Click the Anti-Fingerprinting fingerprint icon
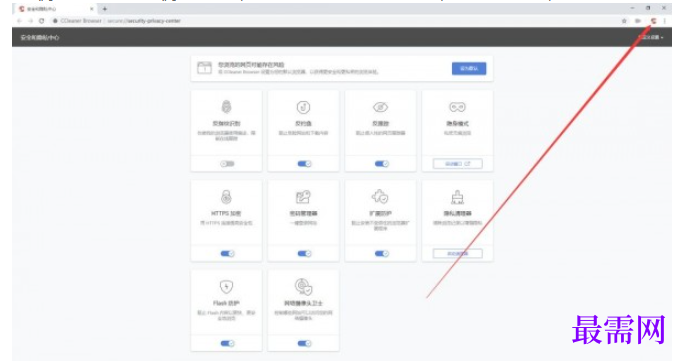Screen dimensions: 684x361 226,107
